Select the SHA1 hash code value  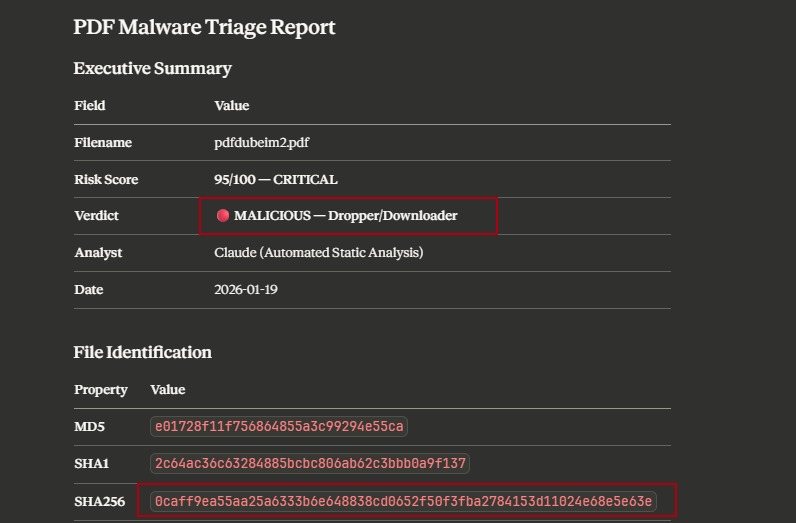pos(310,464)
